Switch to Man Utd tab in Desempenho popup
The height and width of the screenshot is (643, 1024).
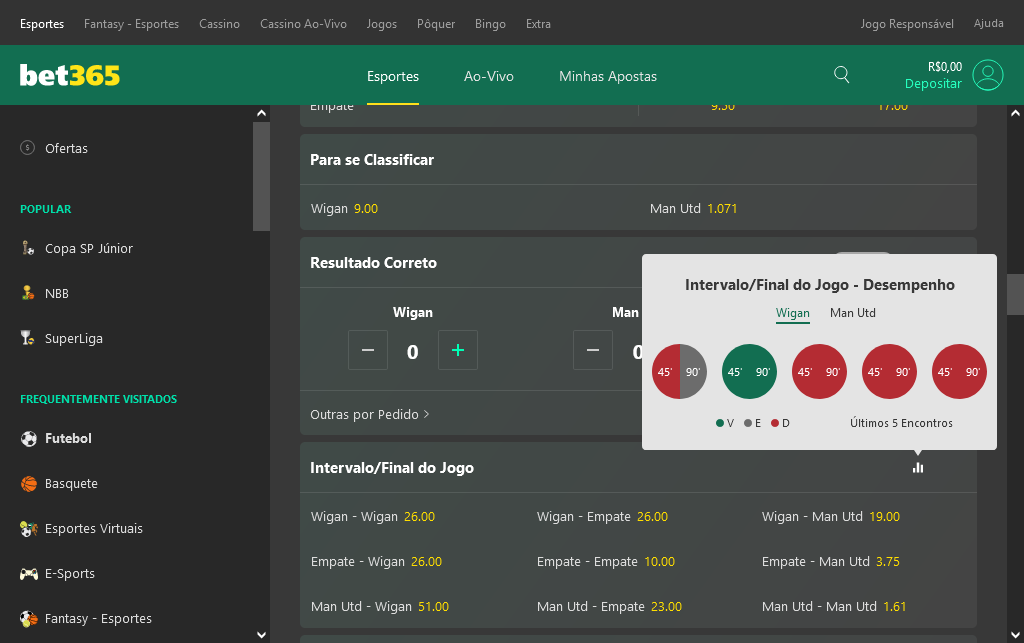[x=853, y=313]
